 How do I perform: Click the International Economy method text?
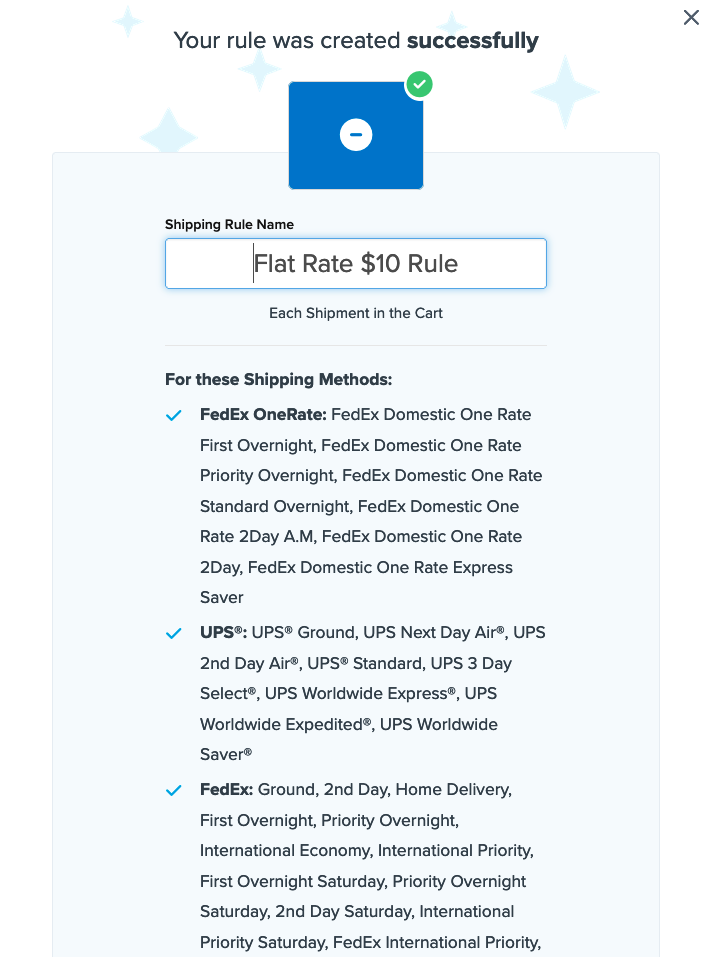[x=285, y=851]
